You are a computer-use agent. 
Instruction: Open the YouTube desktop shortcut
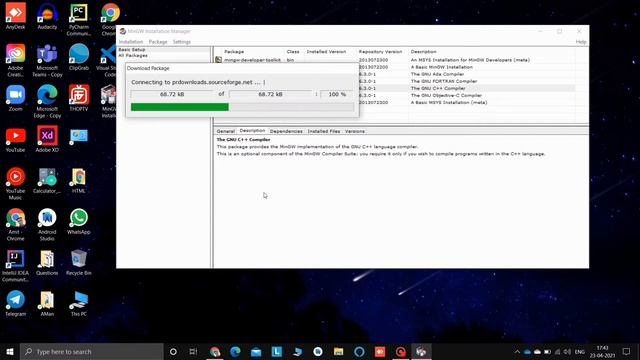(x=16, y=140)
